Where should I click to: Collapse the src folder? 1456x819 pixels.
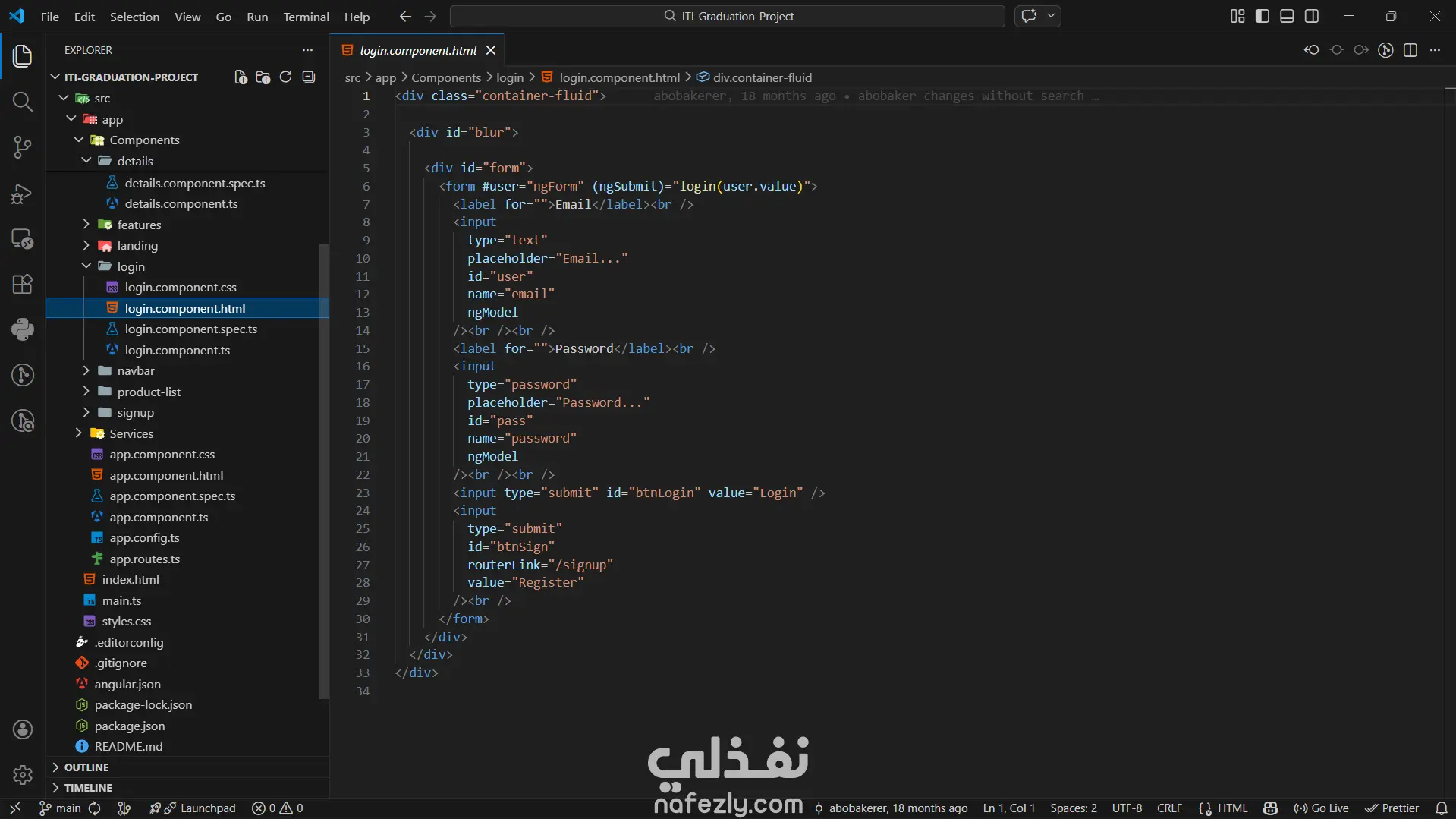64,98
